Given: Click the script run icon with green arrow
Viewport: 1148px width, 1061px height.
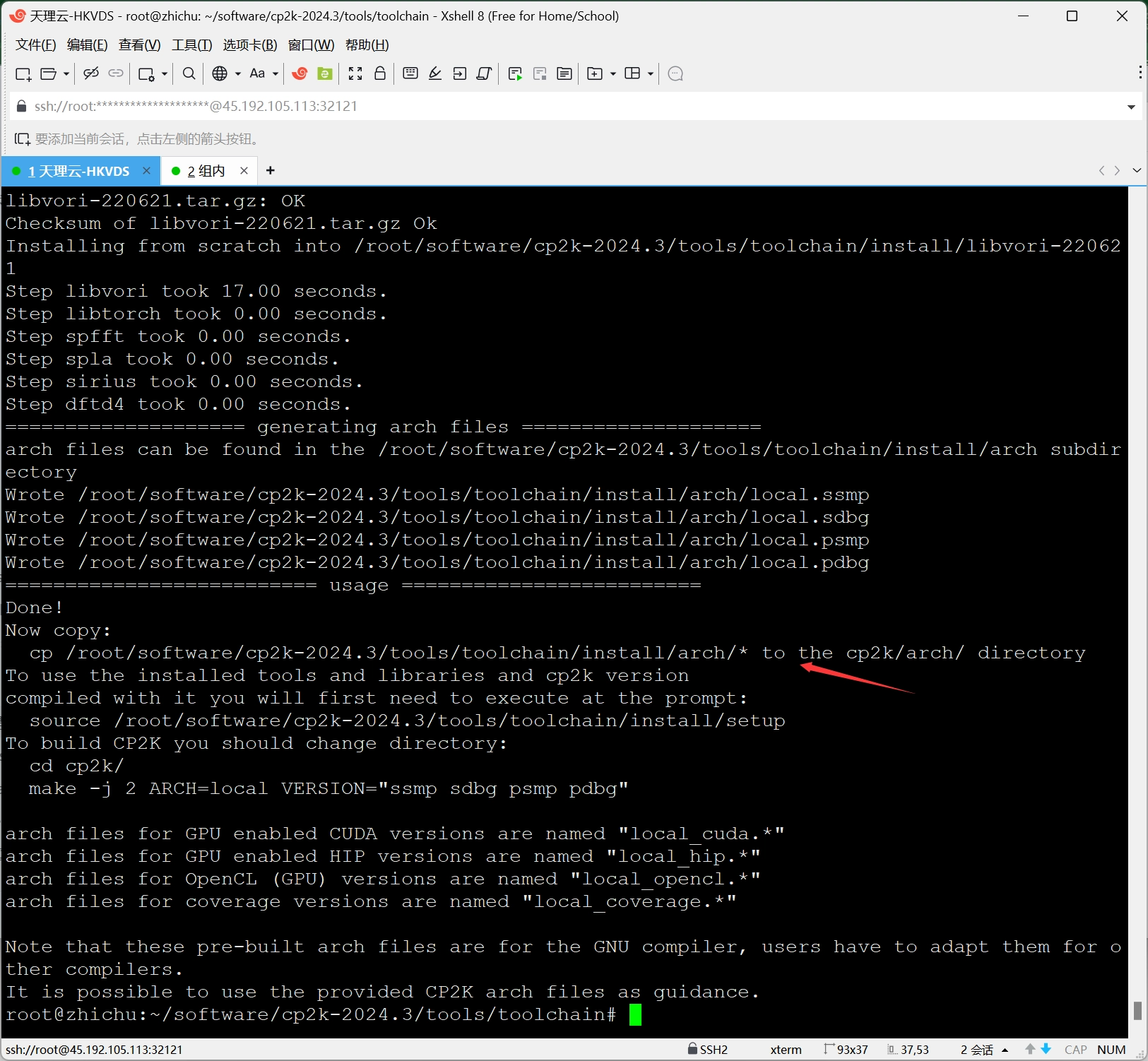Looking at the screenshot, I should point(515,73).
